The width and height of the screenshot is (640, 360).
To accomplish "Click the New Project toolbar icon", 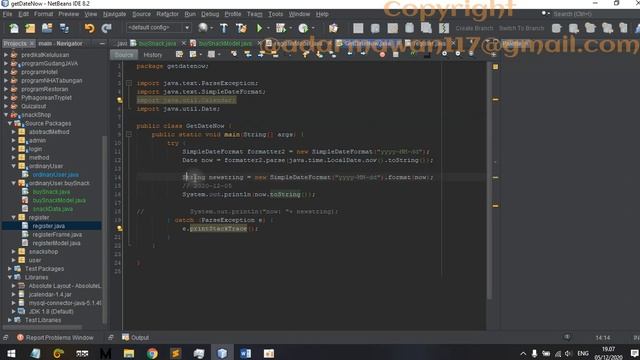I will (30, 28).
